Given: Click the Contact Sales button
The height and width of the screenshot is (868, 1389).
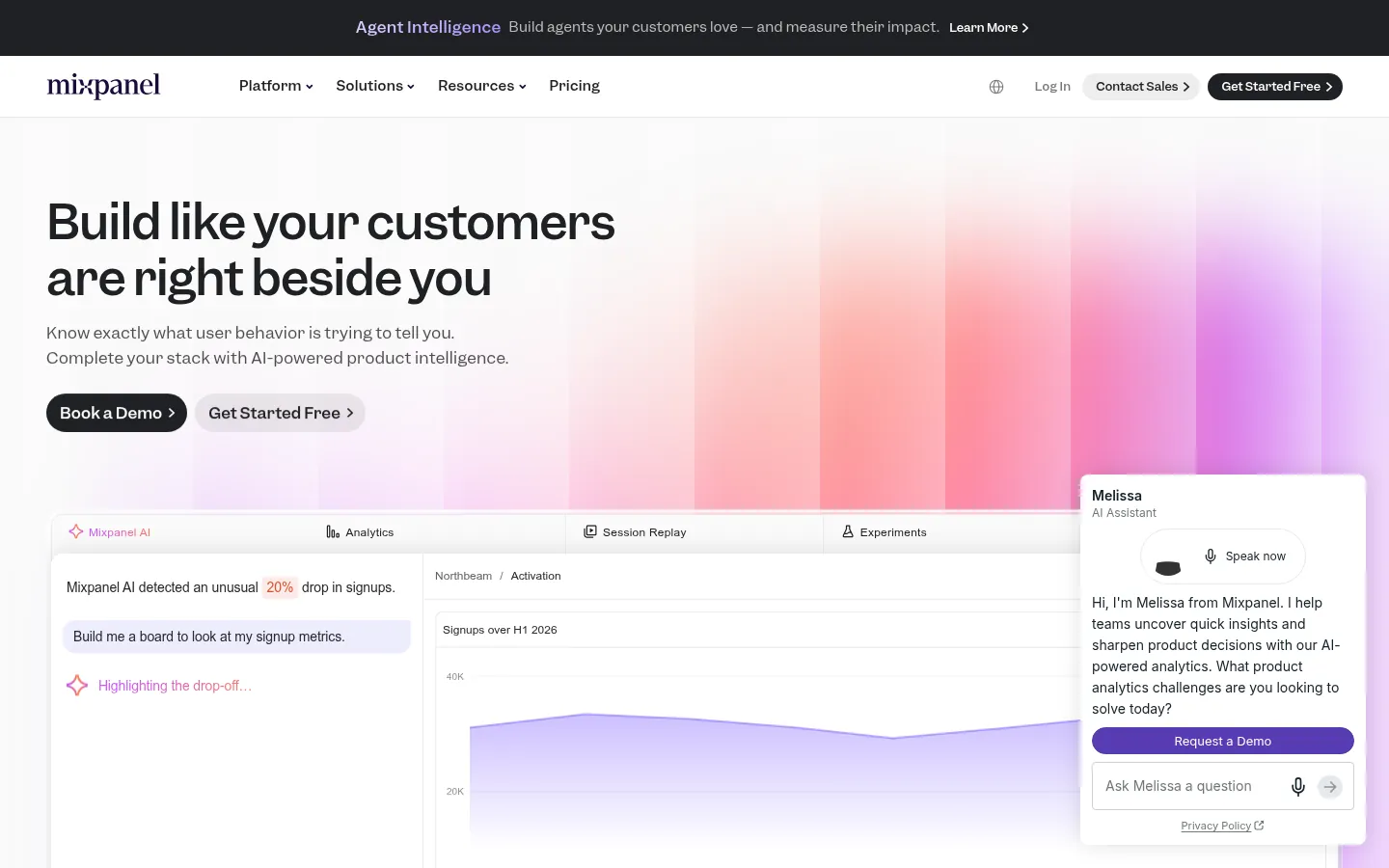Looking at the screenshot, I should [1142, 87].
